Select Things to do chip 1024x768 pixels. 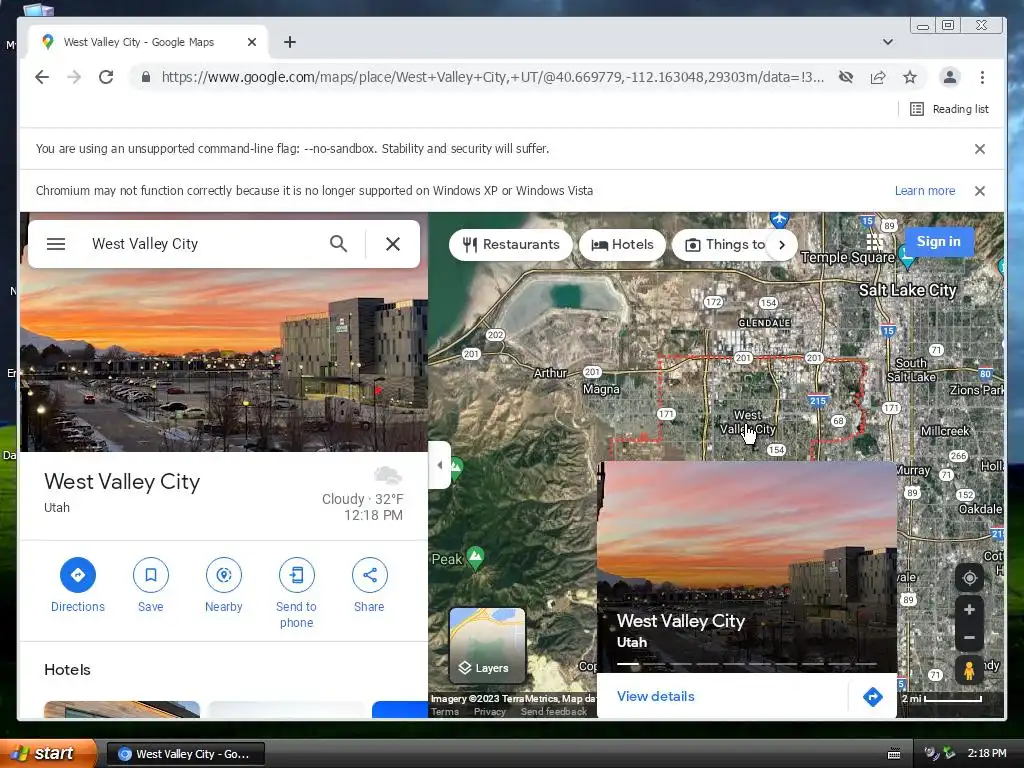point(725,245)
